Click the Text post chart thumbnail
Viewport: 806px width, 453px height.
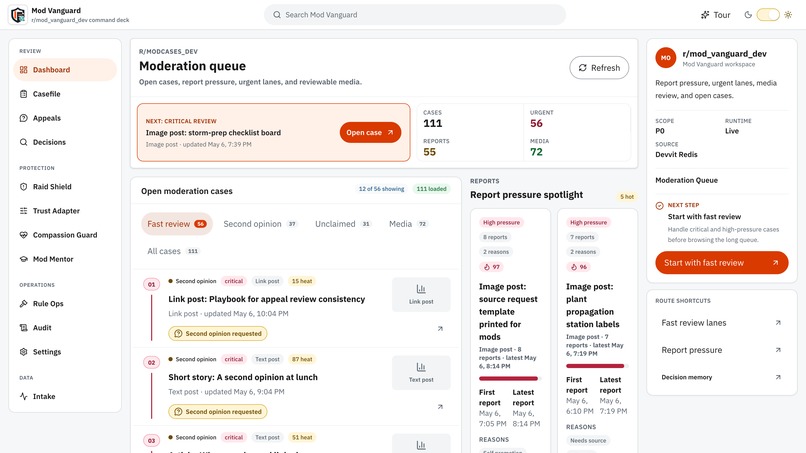click(421, 373)
